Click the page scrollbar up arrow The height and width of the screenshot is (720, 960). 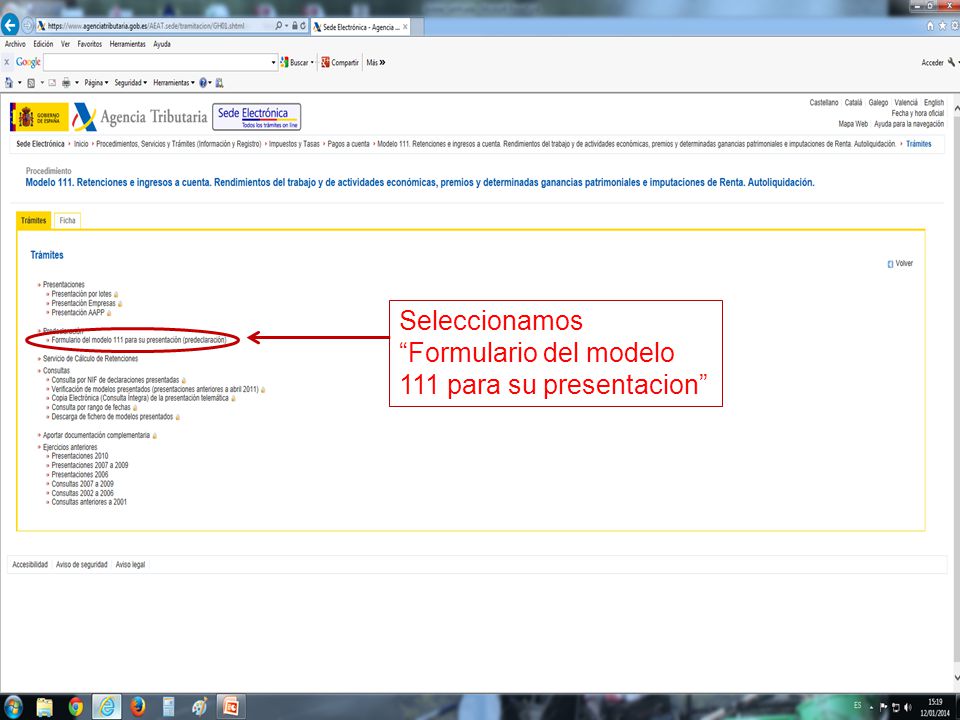956,108
